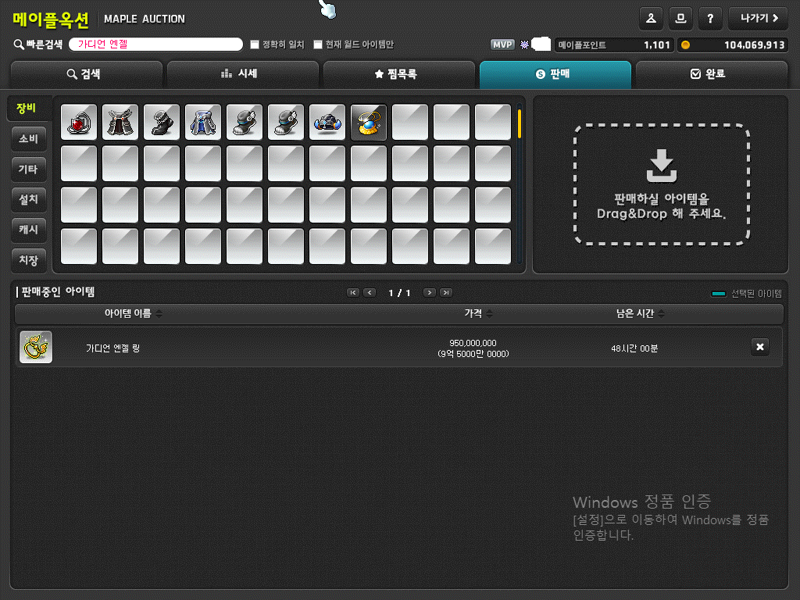Select the red gem ring item

[79, 122]
